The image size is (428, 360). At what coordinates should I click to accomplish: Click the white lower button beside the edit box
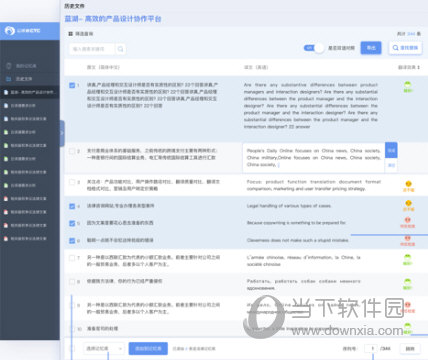391,165
